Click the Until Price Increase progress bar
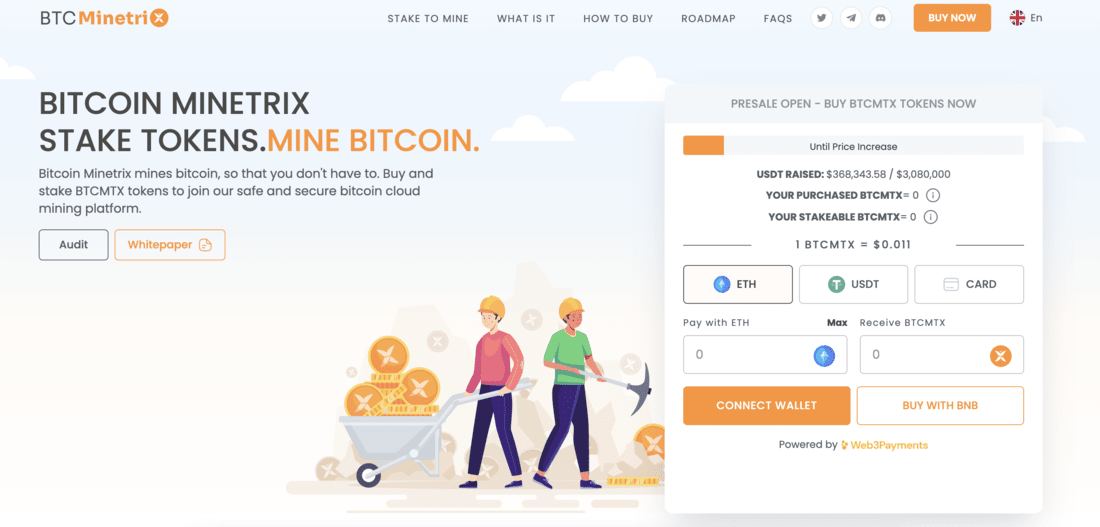1100x527 pixels. pos(853,146)
